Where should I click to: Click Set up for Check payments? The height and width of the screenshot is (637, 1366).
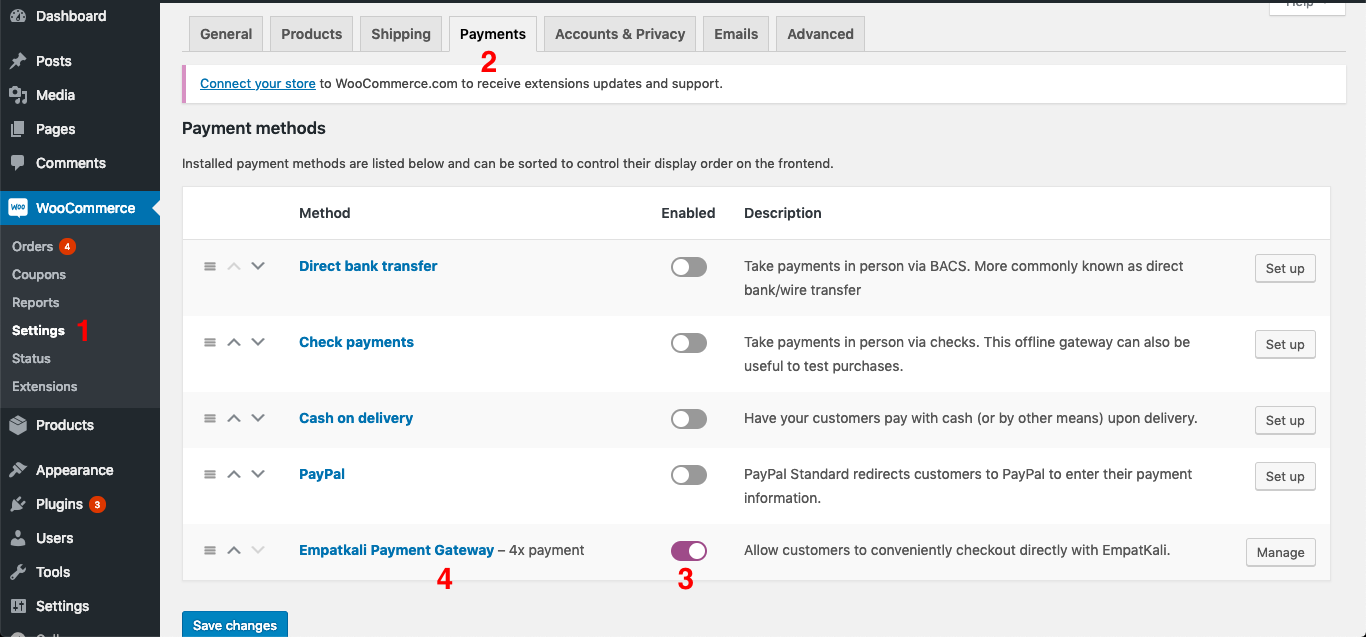click(x=1285, y=344)
